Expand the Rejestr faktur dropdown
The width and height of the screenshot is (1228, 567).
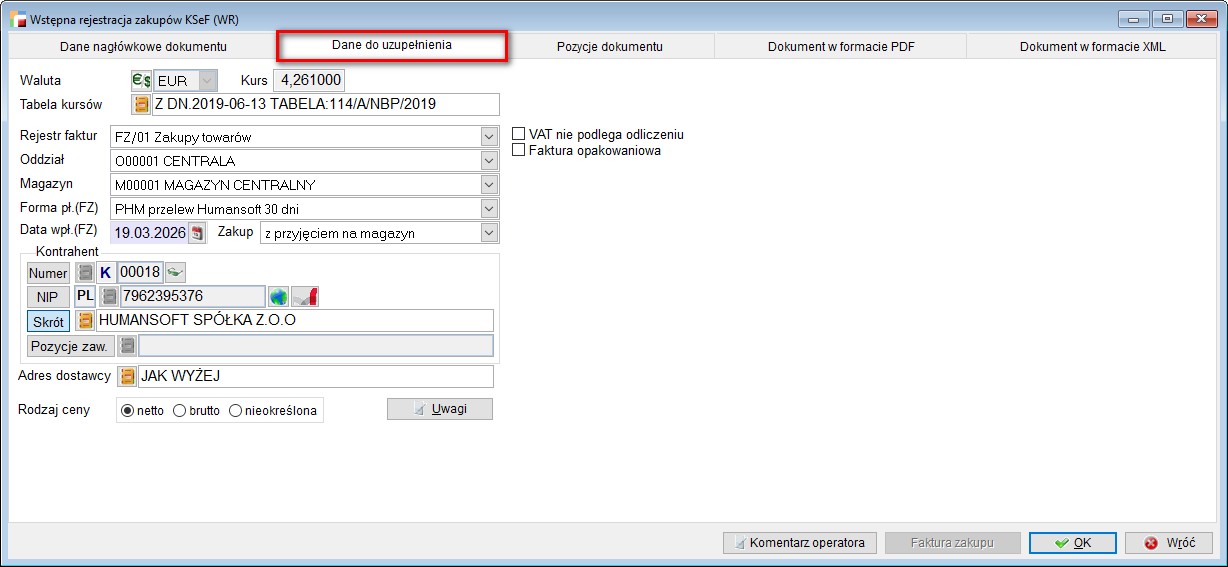[x=489, y=137]
